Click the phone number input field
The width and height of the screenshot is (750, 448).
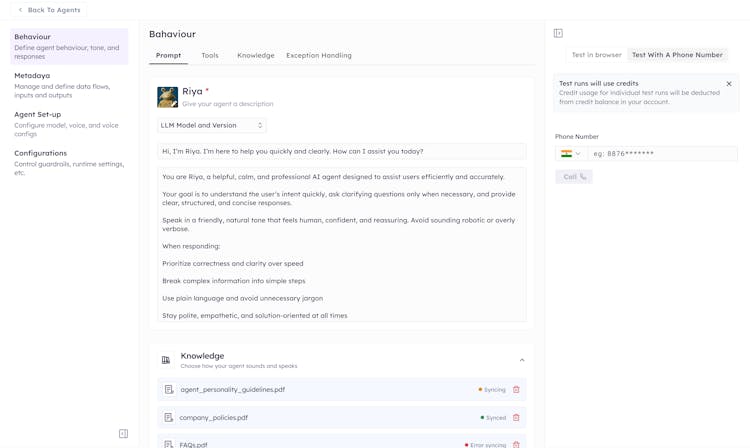[x=663, y=154]
